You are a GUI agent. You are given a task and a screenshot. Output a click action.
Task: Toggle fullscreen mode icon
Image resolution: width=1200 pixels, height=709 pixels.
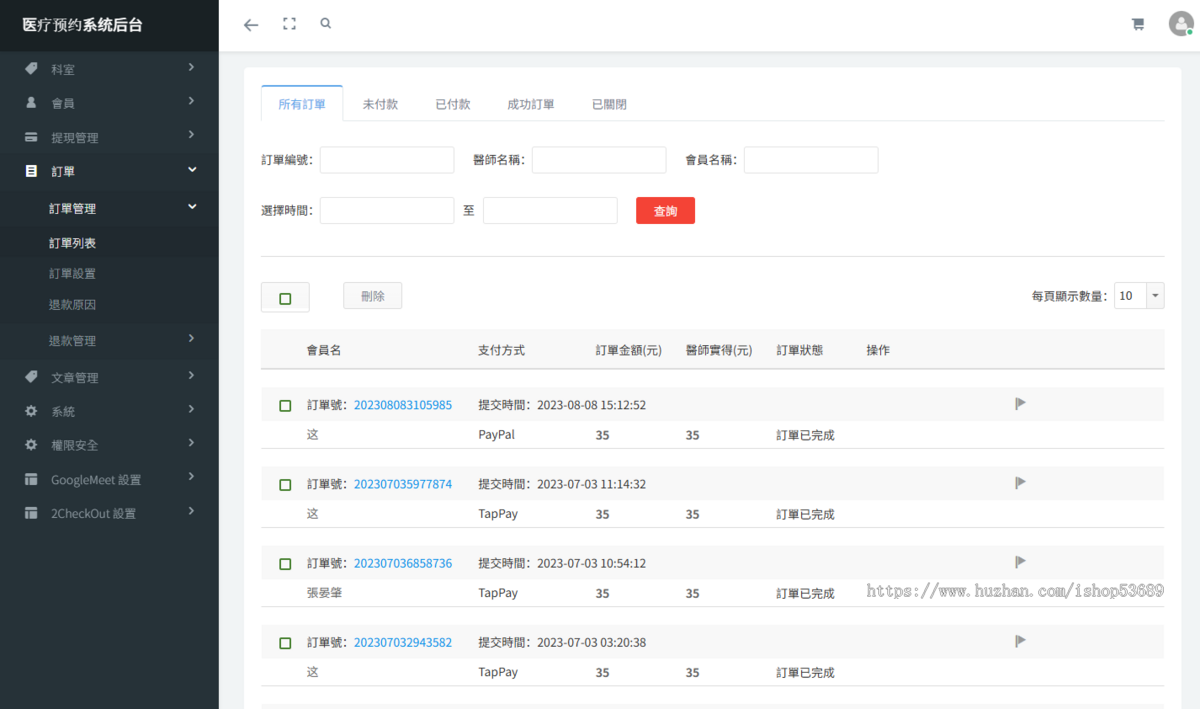(289, 24)
